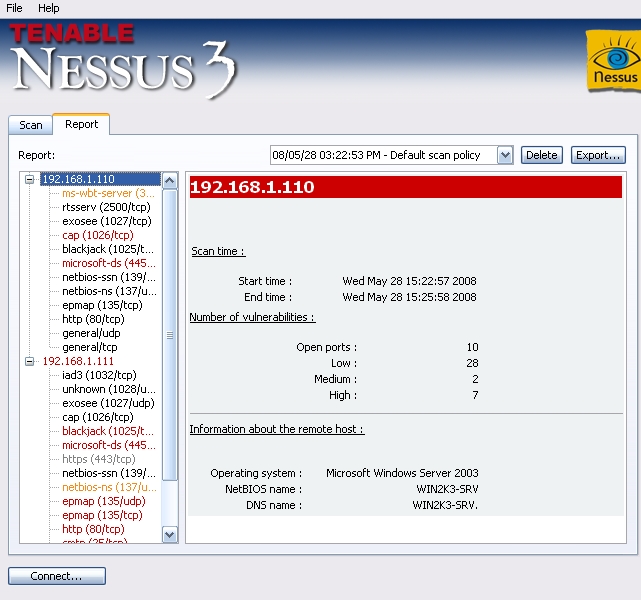This screenshot has width=641, height=600.
Task: Select the grey https (443/tcp) entry
Action: coord(99,459)
